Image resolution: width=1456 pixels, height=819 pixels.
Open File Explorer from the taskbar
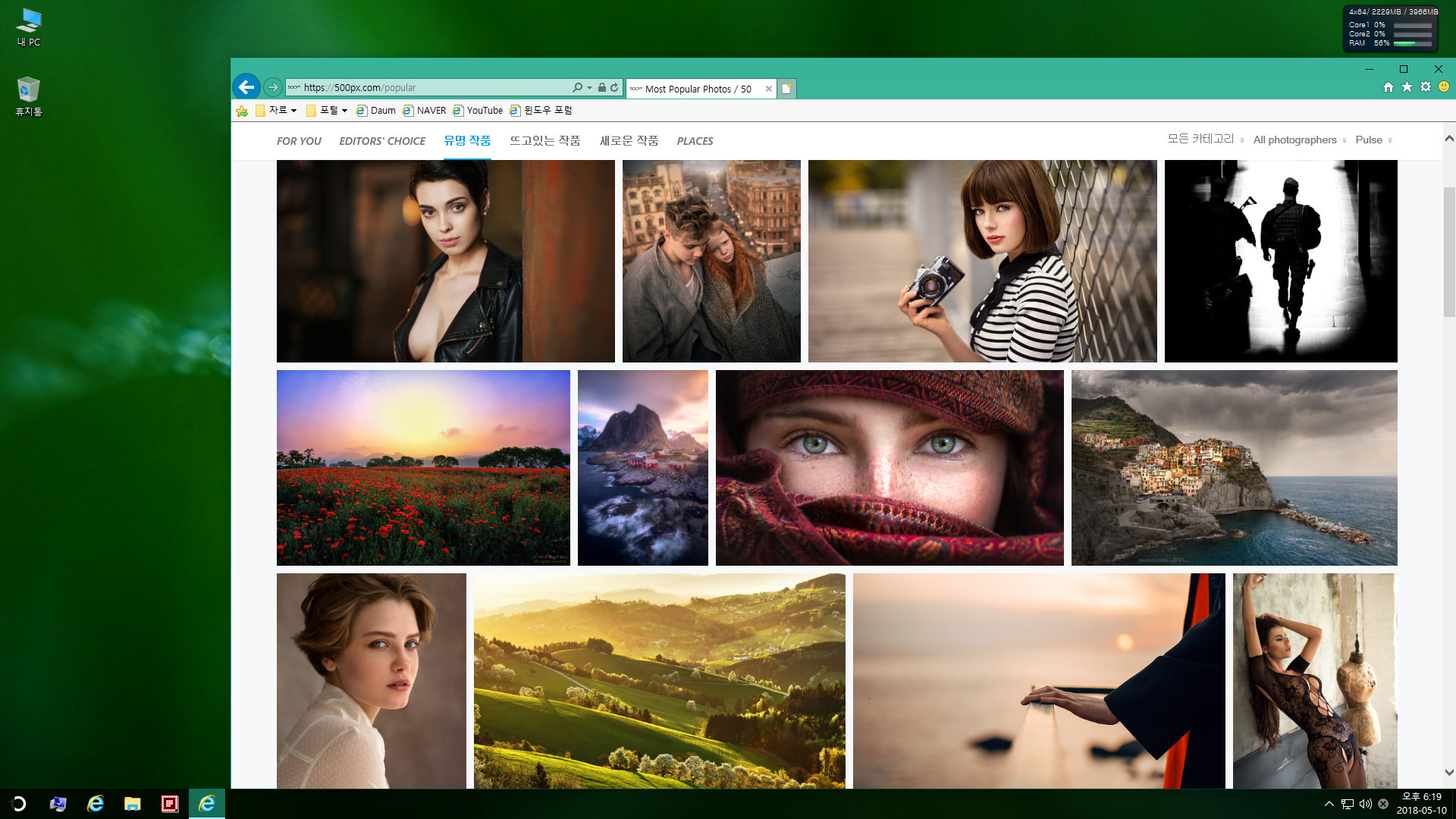tap(133, 804)
